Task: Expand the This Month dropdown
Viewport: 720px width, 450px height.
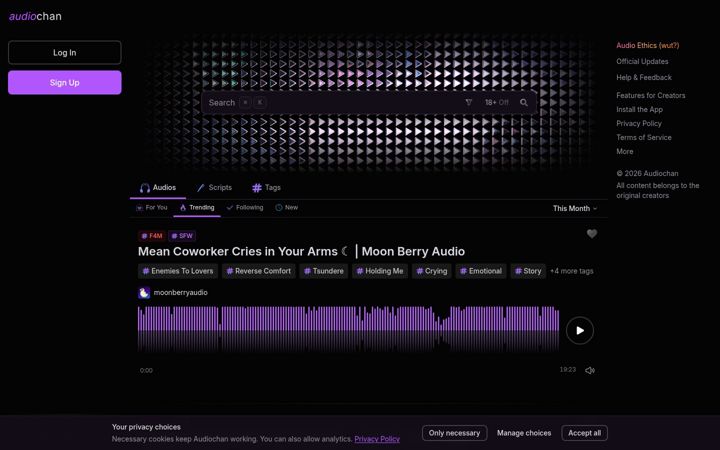Action: (x=575, y=208)
